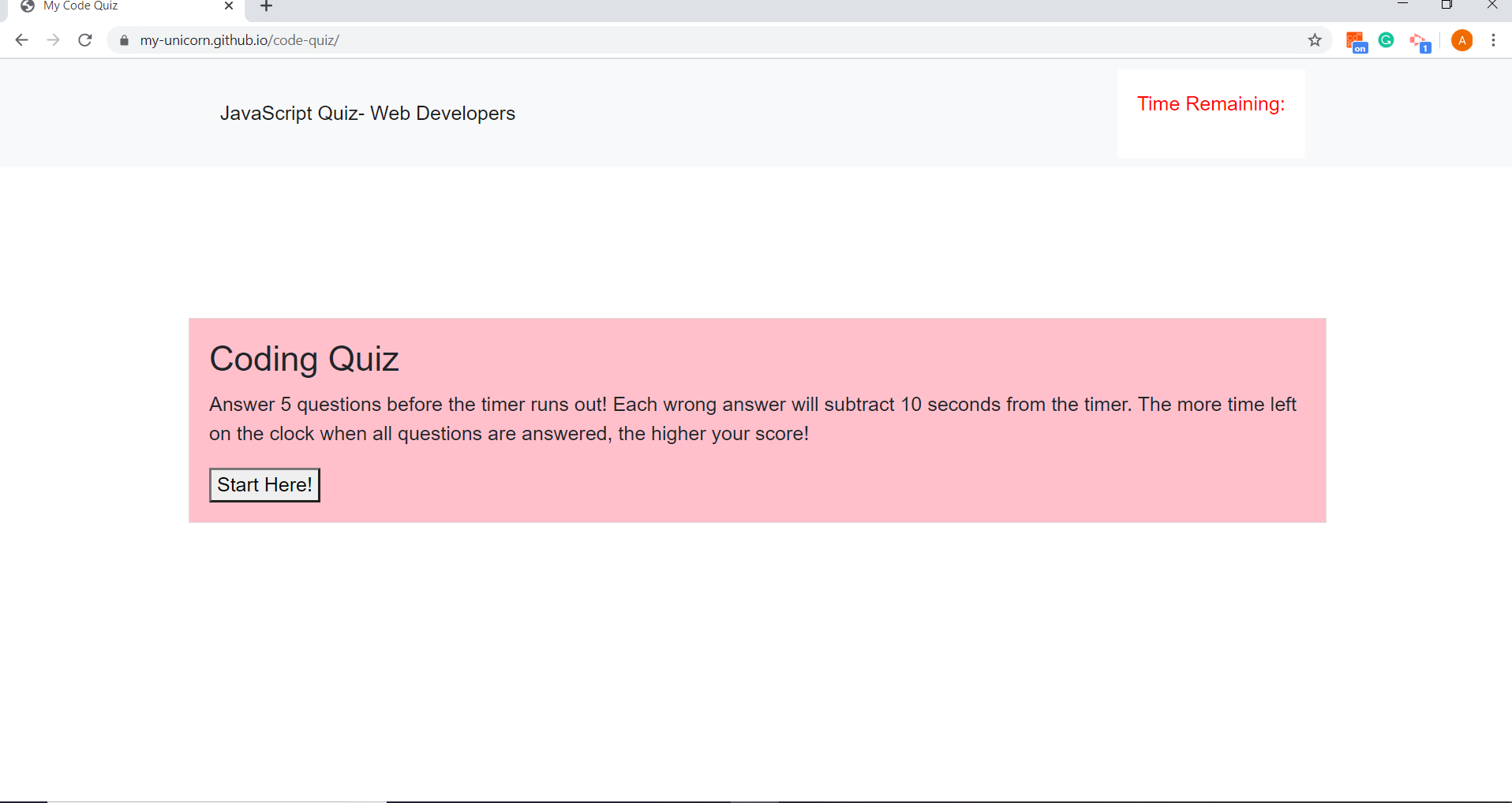Open the Grammarly extension icon
This screenshot has height=803, width=1512.
click(1387, 40)
